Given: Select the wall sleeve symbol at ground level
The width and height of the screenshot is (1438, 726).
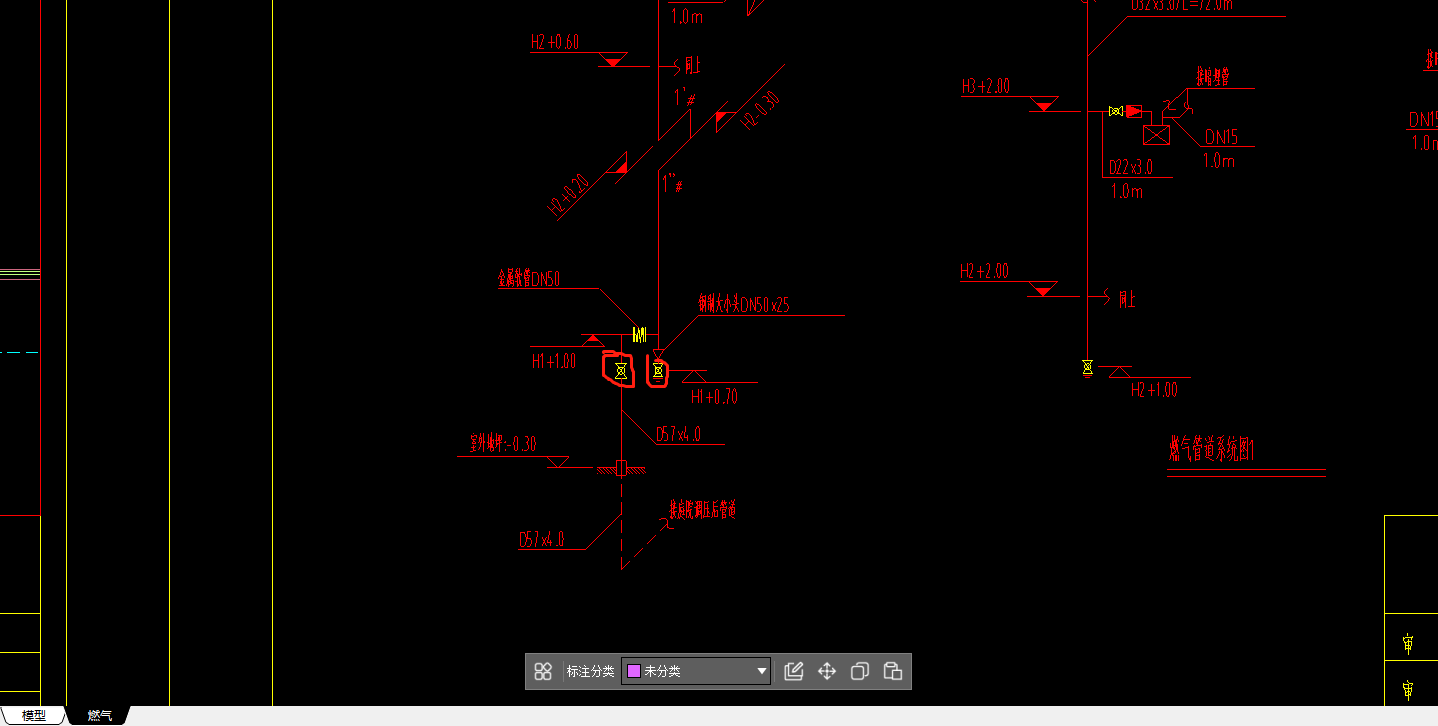Looking at the screenshot, I should (x=621, y=468).
